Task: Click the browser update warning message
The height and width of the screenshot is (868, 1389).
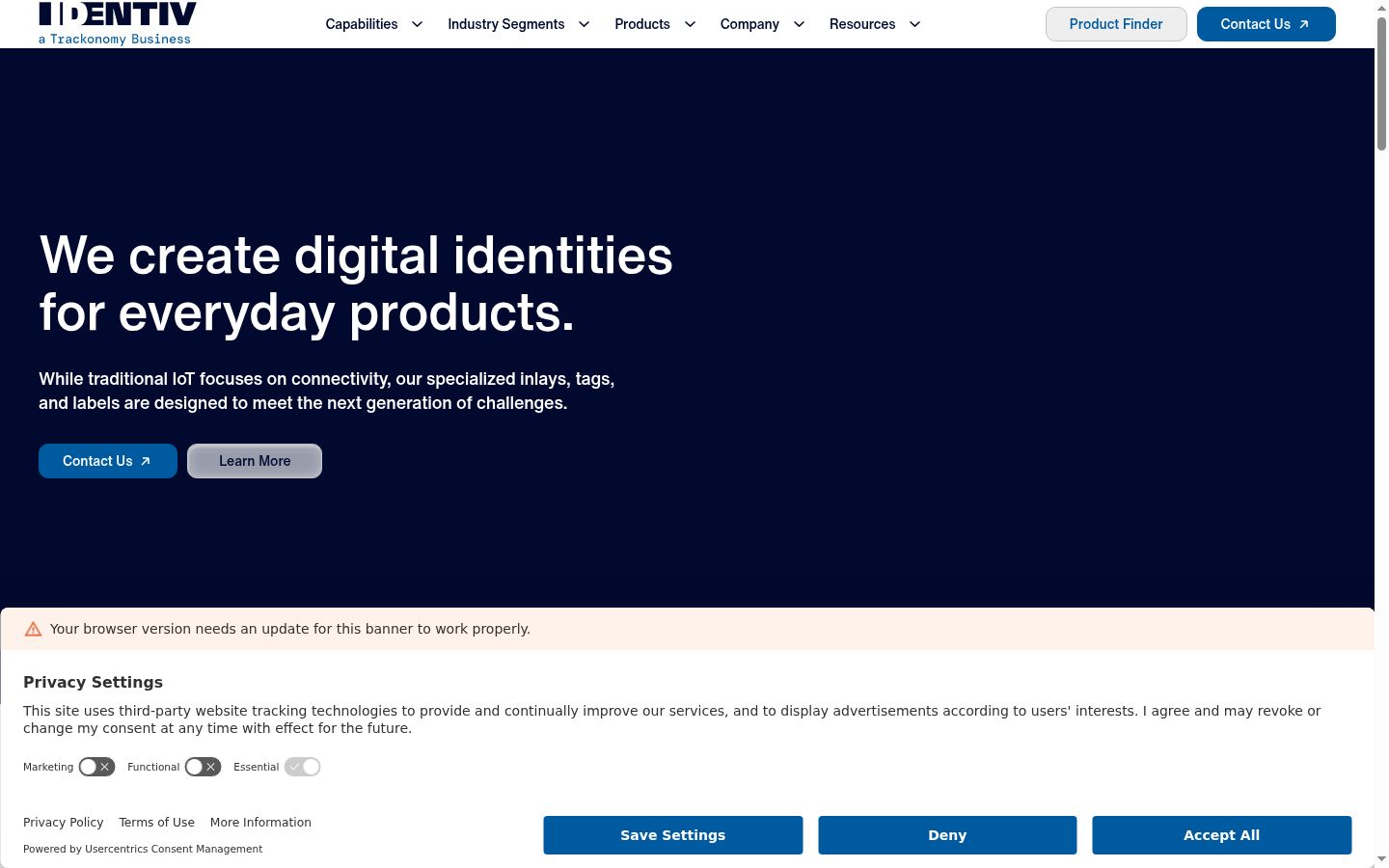Action: click(290, 629)
